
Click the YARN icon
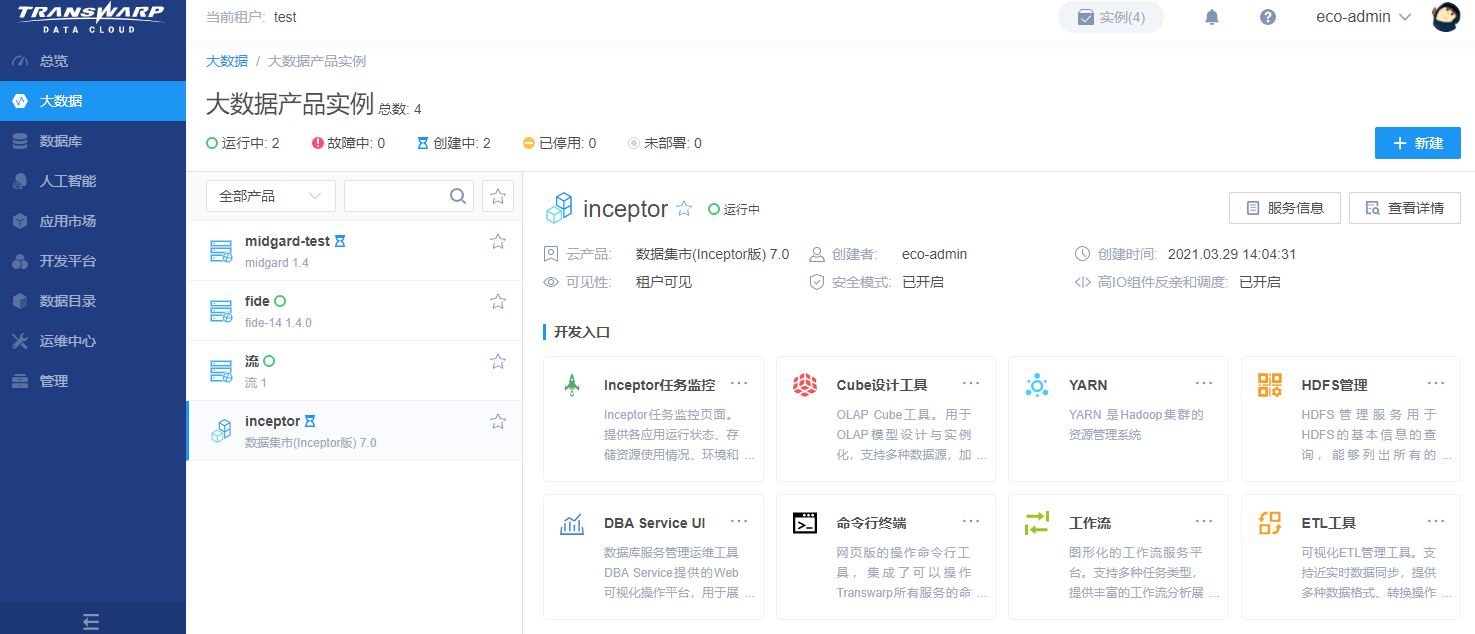(1037, 385)
